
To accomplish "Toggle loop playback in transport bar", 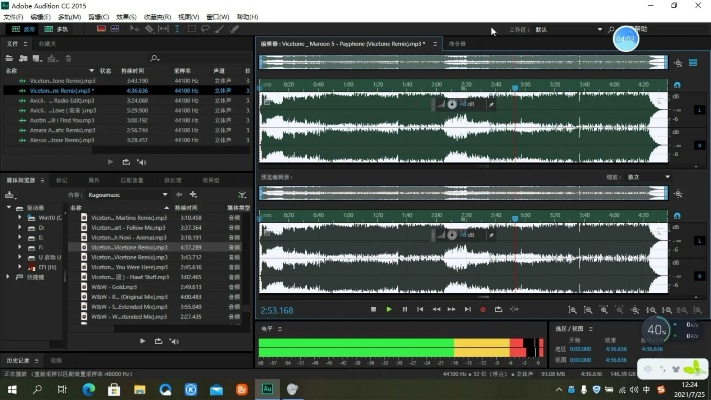I will [x=498, y=309].
